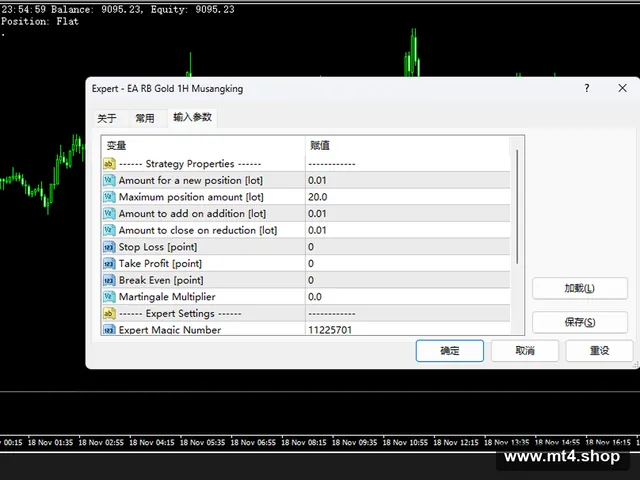The image size is (640, 480).
Task: Click the '18 Nov 09:35' chart time label
Action: click(354, 442)
